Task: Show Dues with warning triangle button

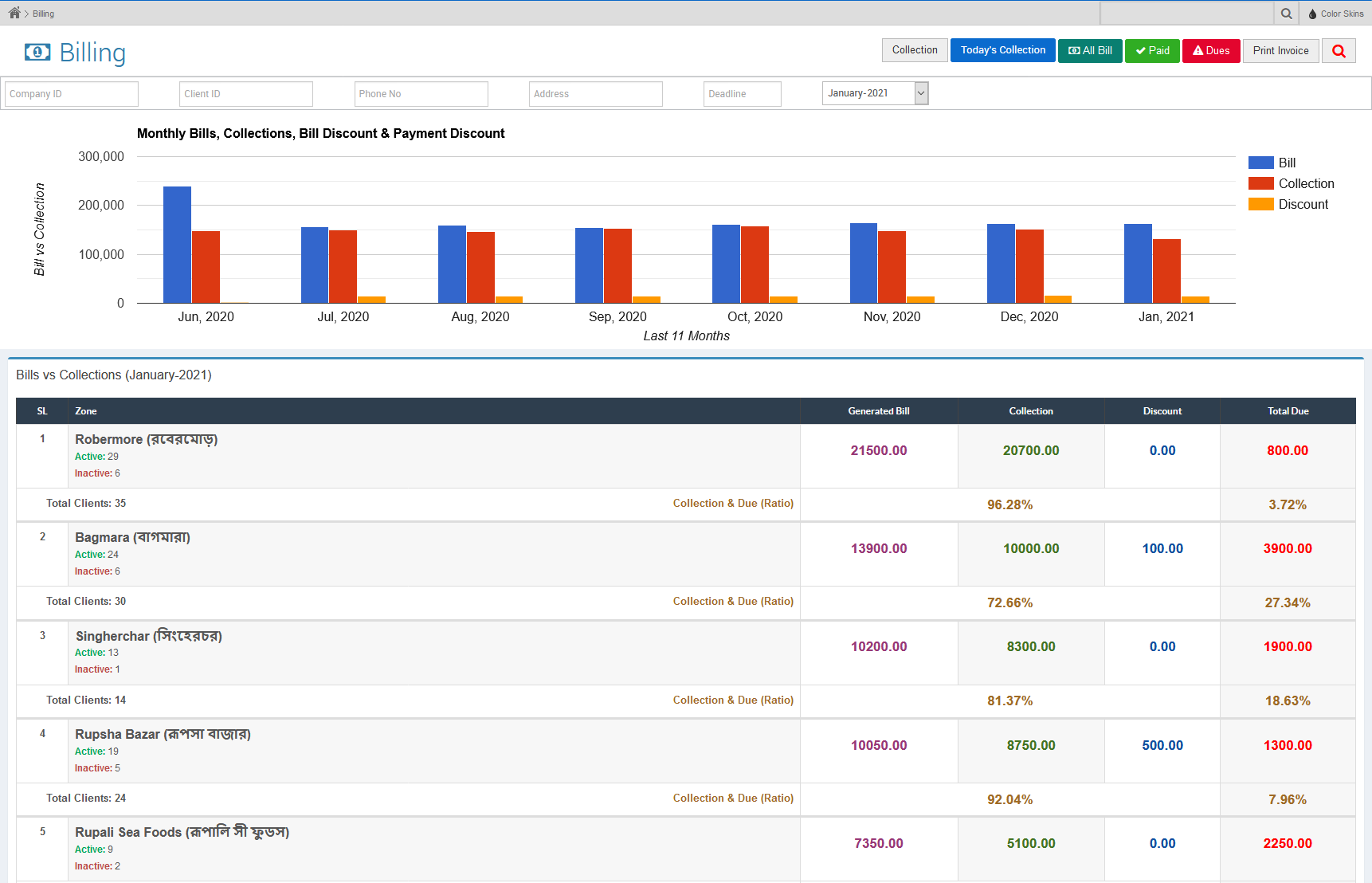Action: (x=1211, y=50)
